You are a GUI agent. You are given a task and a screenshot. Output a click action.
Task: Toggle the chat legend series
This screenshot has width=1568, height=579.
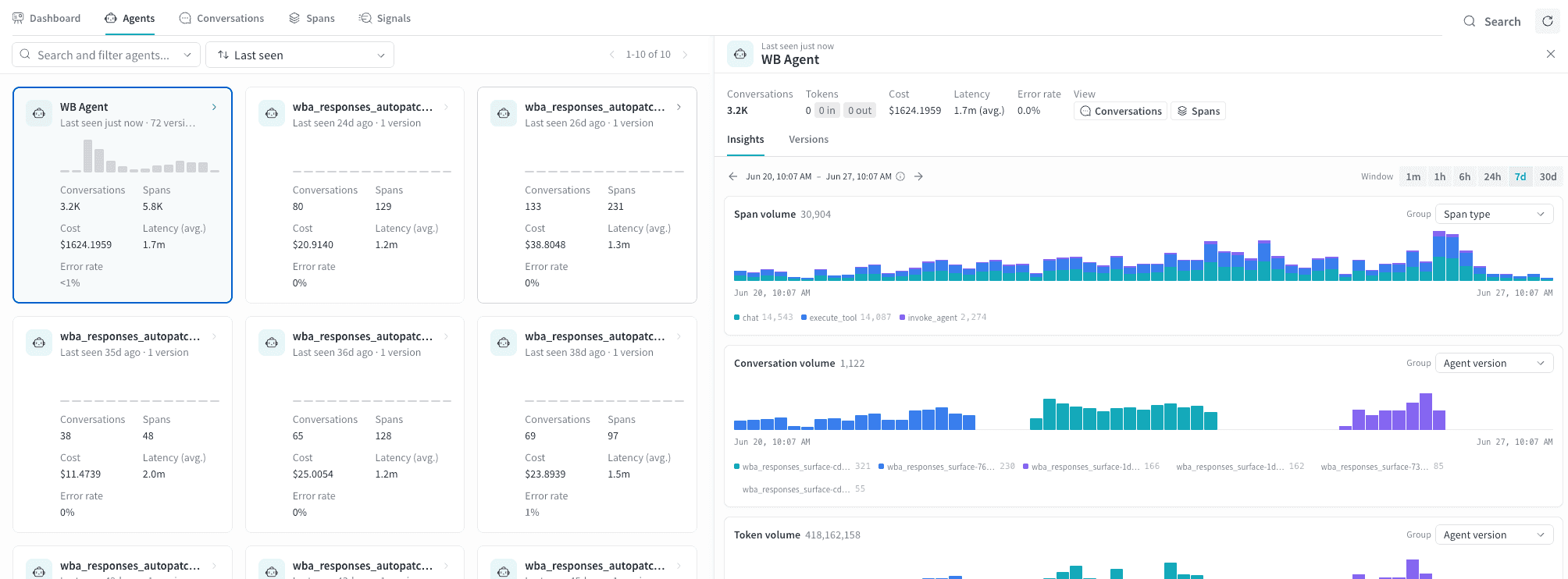(763, 318)
